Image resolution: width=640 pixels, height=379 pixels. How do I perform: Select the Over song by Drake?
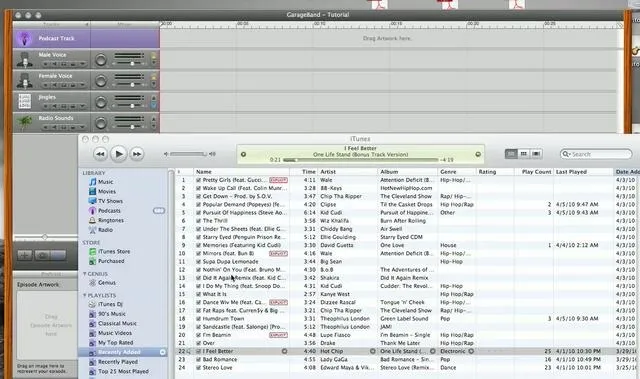[407, 343]
